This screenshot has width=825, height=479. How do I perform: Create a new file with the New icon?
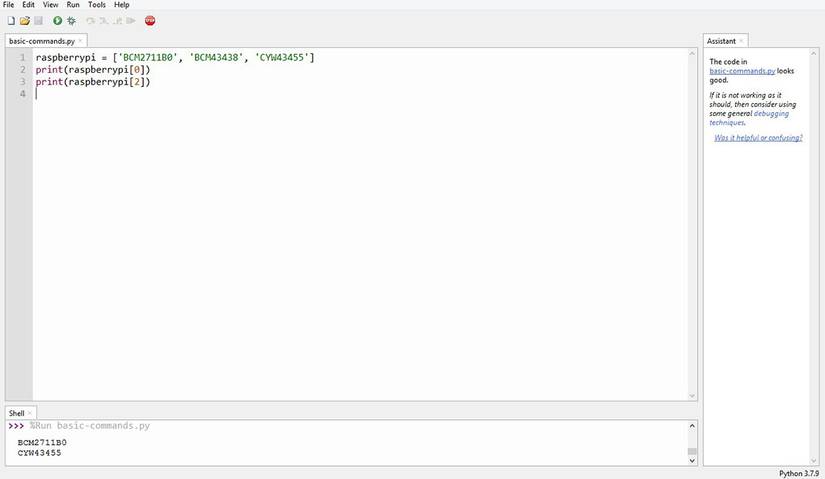coord(11,21)
